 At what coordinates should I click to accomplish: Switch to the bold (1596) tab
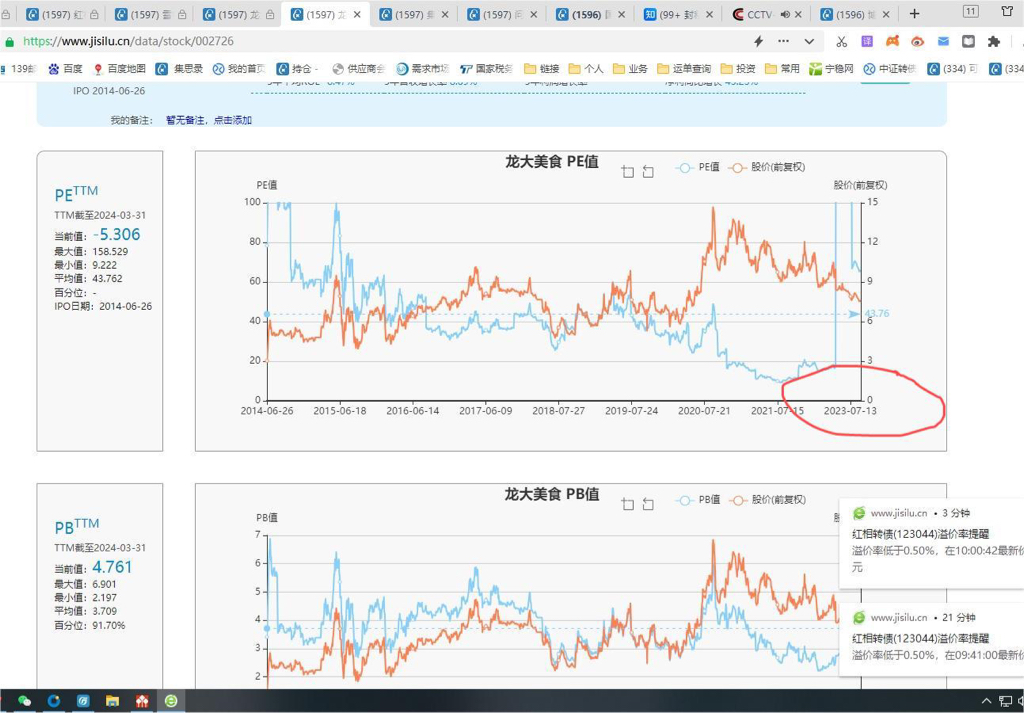click(589, 14)
